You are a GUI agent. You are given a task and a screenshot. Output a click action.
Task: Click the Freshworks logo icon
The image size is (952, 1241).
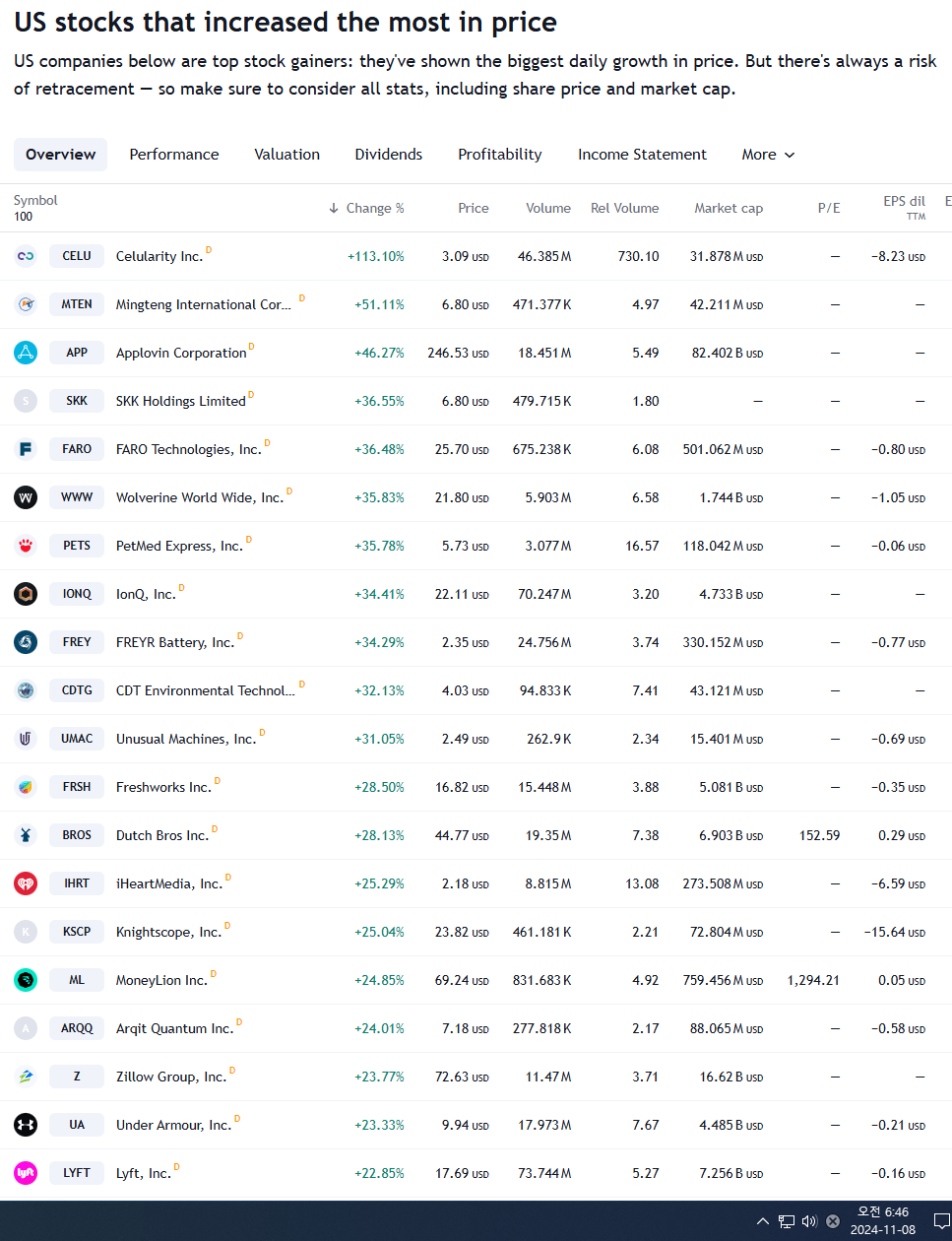26,787
